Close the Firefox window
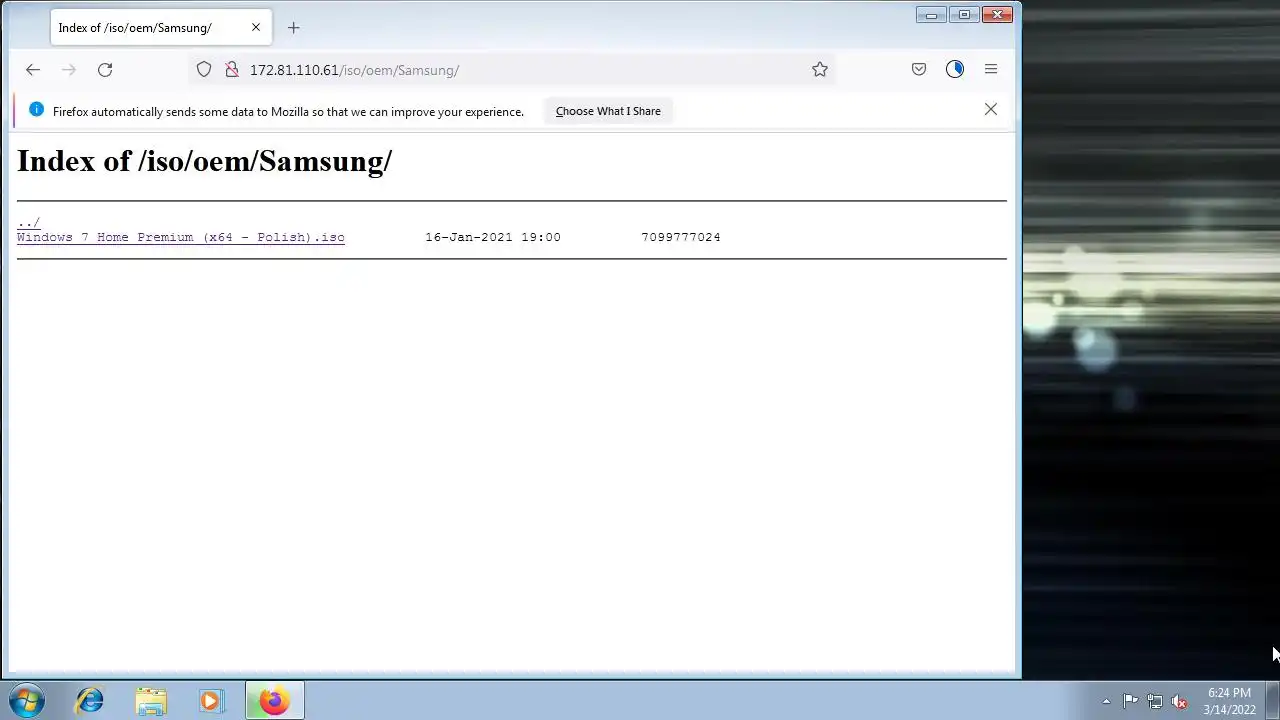This screenshot has height=720, width=1280. pyautogui.click(x=997, y=14)
